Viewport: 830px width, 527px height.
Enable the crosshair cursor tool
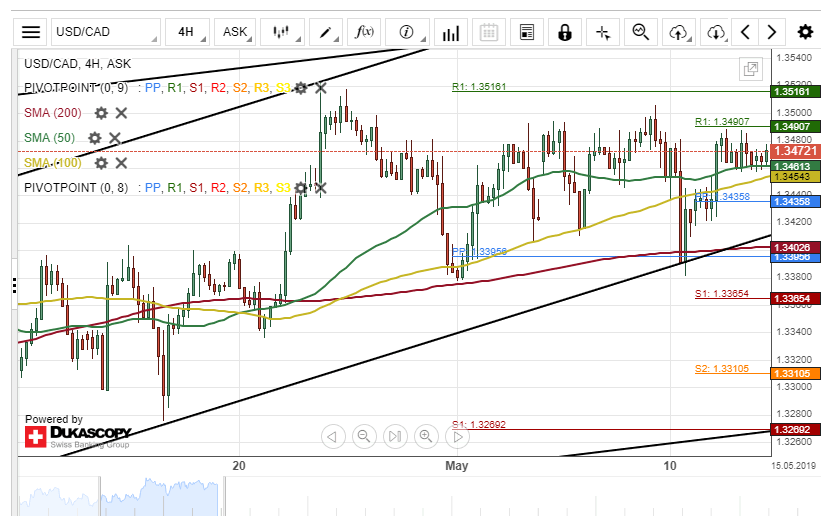coord(603,32)
